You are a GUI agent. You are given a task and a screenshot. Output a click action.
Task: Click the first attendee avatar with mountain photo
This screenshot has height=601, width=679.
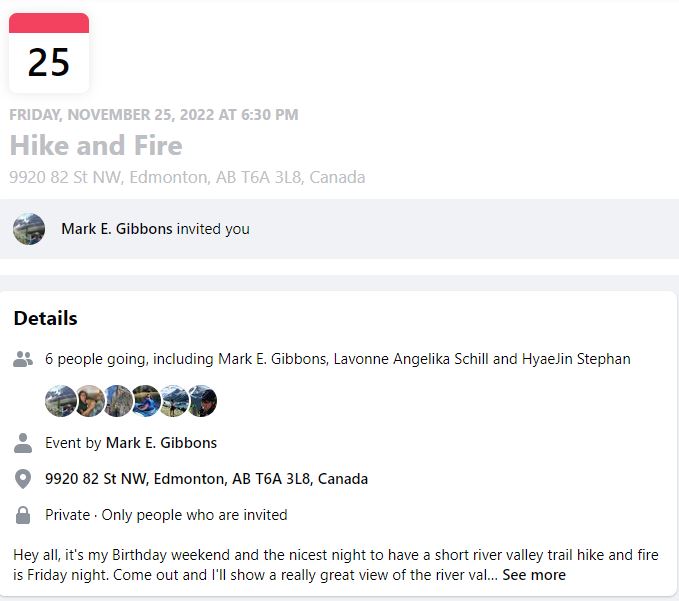[60, 401]
